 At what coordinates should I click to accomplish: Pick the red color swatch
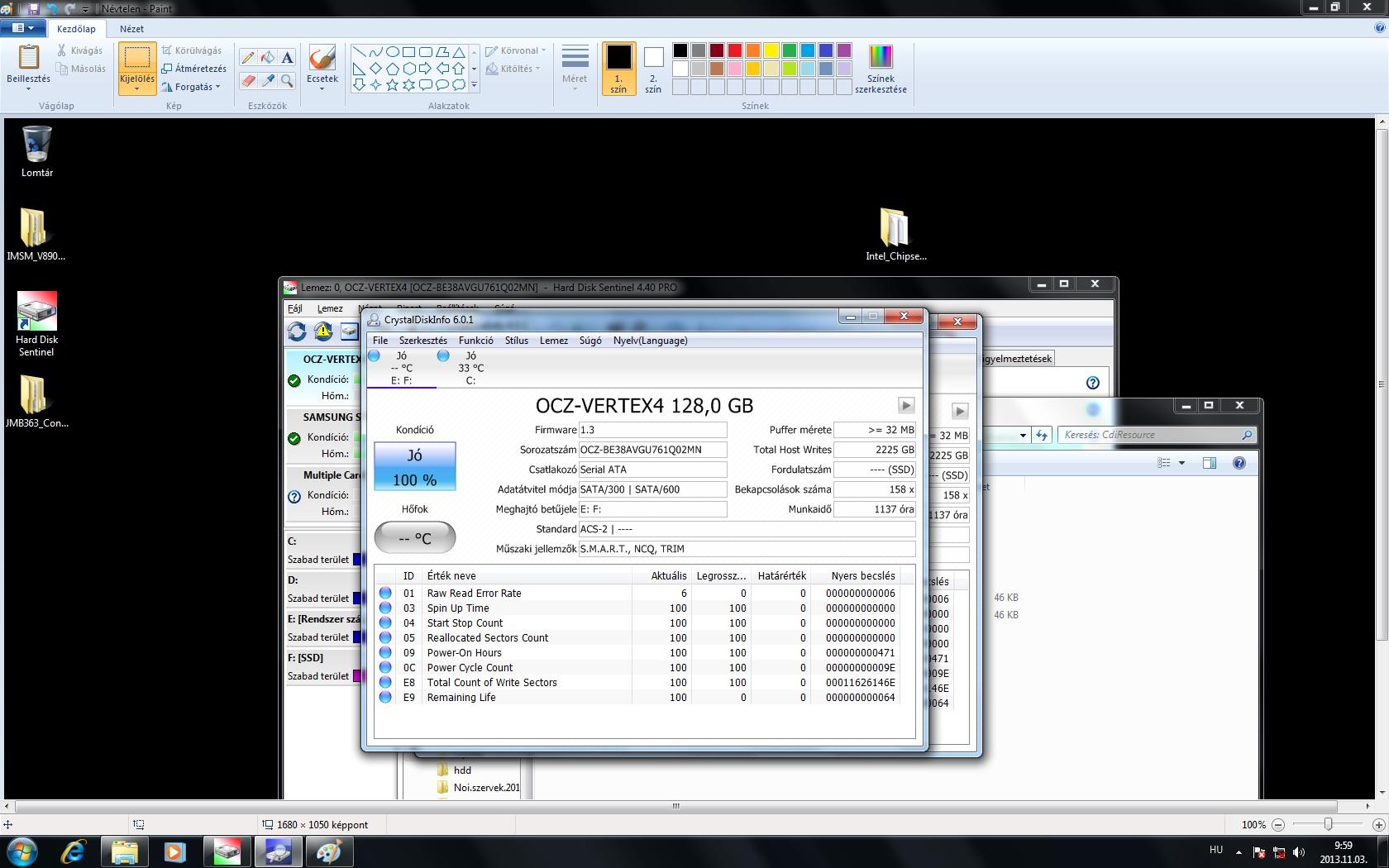coord(735,51)
